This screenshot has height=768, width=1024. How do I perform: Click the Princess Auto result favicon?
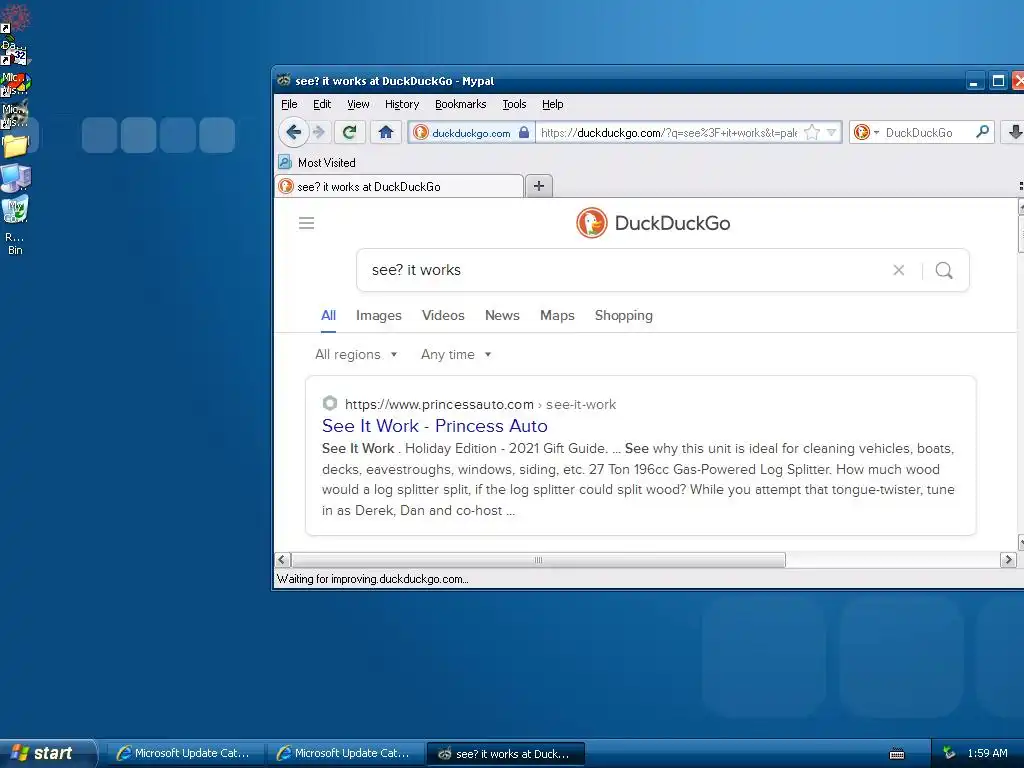[x=330, y=404]
